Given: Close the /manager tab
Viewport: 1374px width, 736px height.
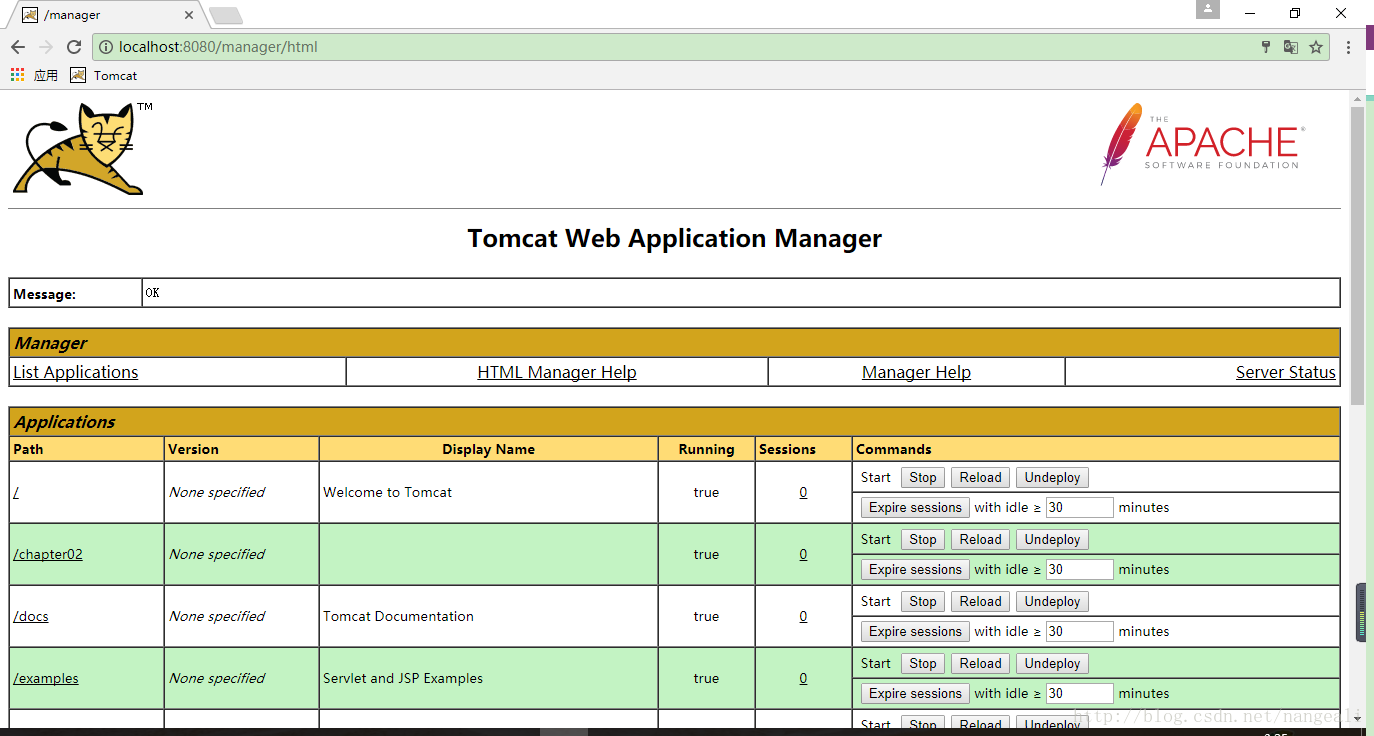Looking at the screenshot, I should (x=189, y=15).
